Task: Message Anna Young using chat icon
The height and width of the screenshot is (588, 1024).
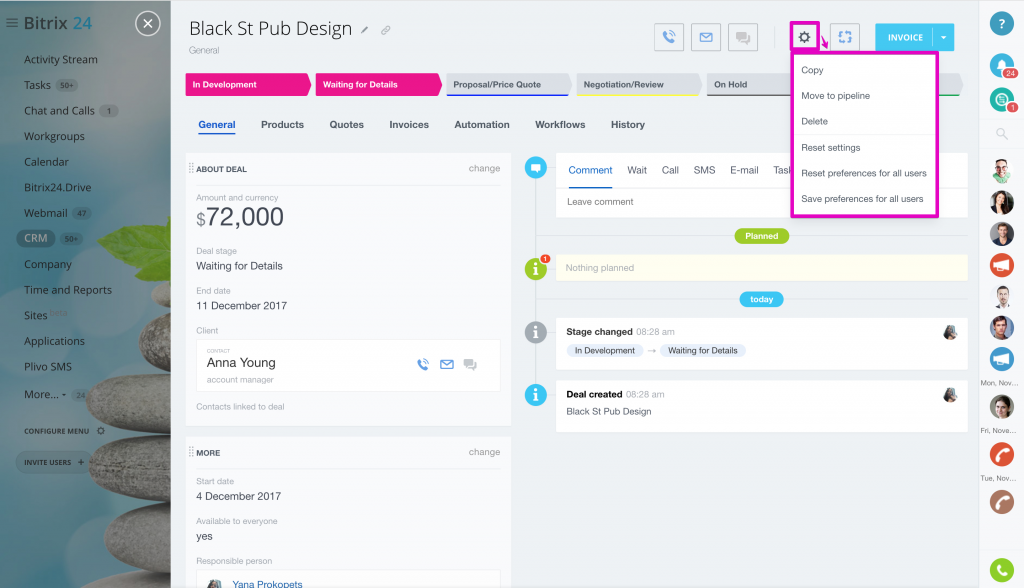Action: [470, 365]
